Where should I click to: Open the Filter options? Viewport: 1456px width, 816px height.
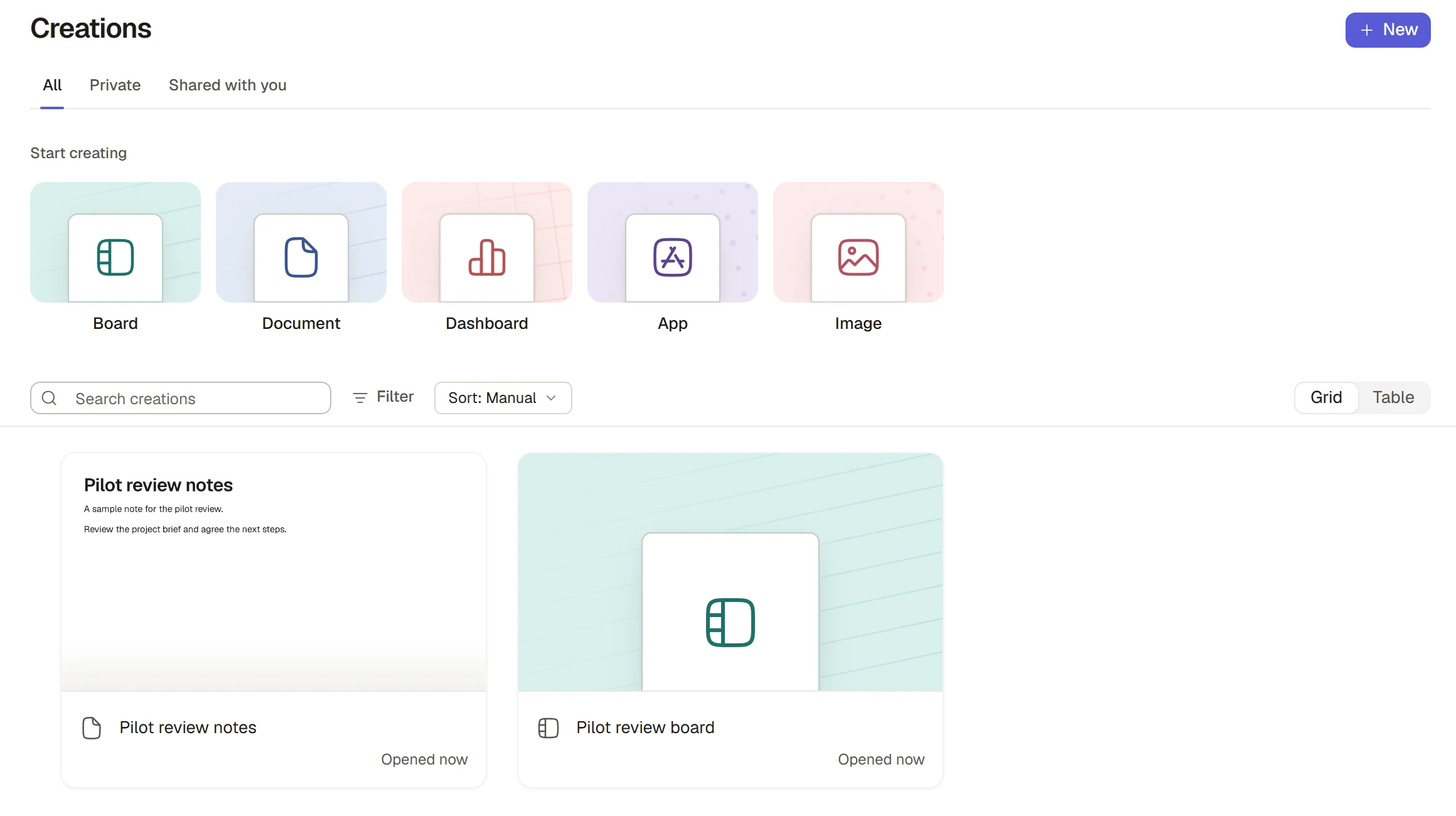pos(383,397)
